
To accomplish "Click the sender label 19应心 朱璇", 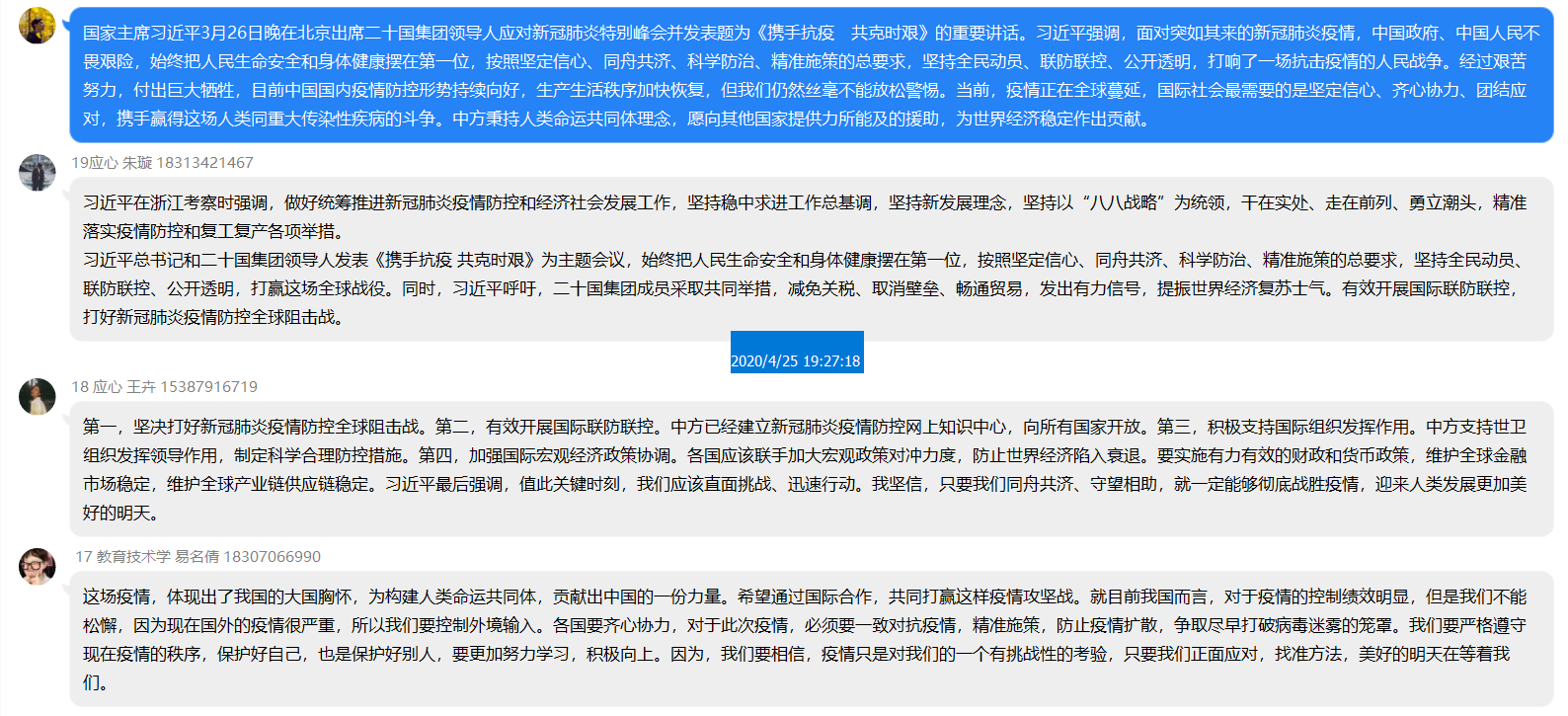I will coord(112,163).
